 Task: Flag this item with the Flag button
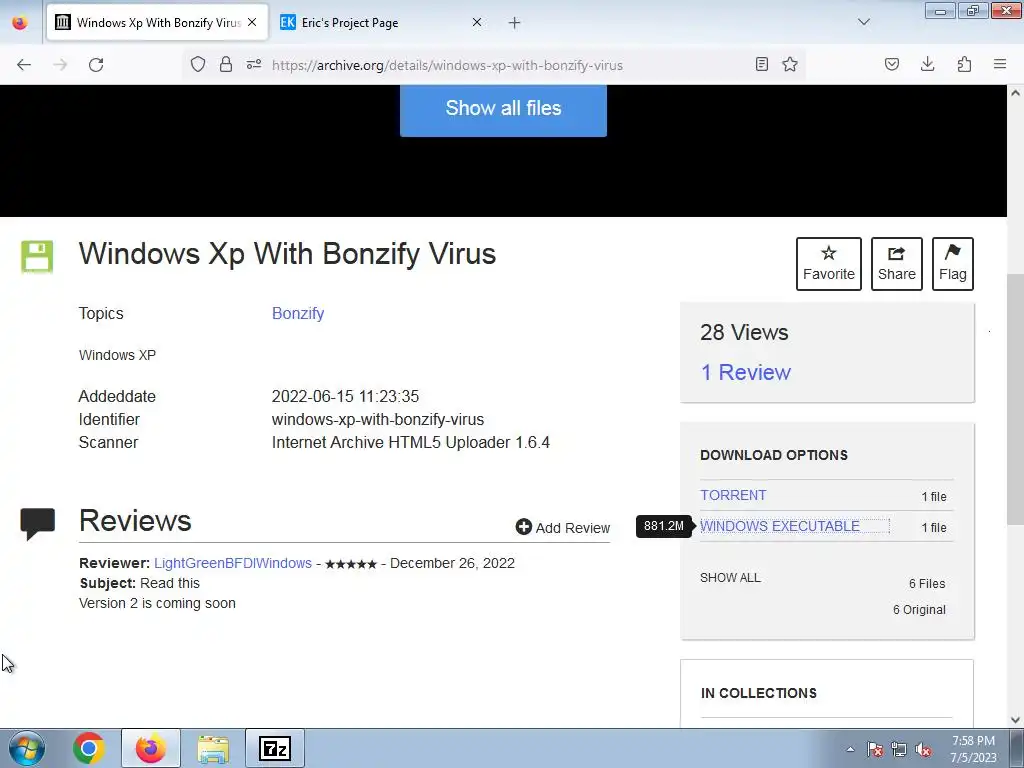[953, 264]
